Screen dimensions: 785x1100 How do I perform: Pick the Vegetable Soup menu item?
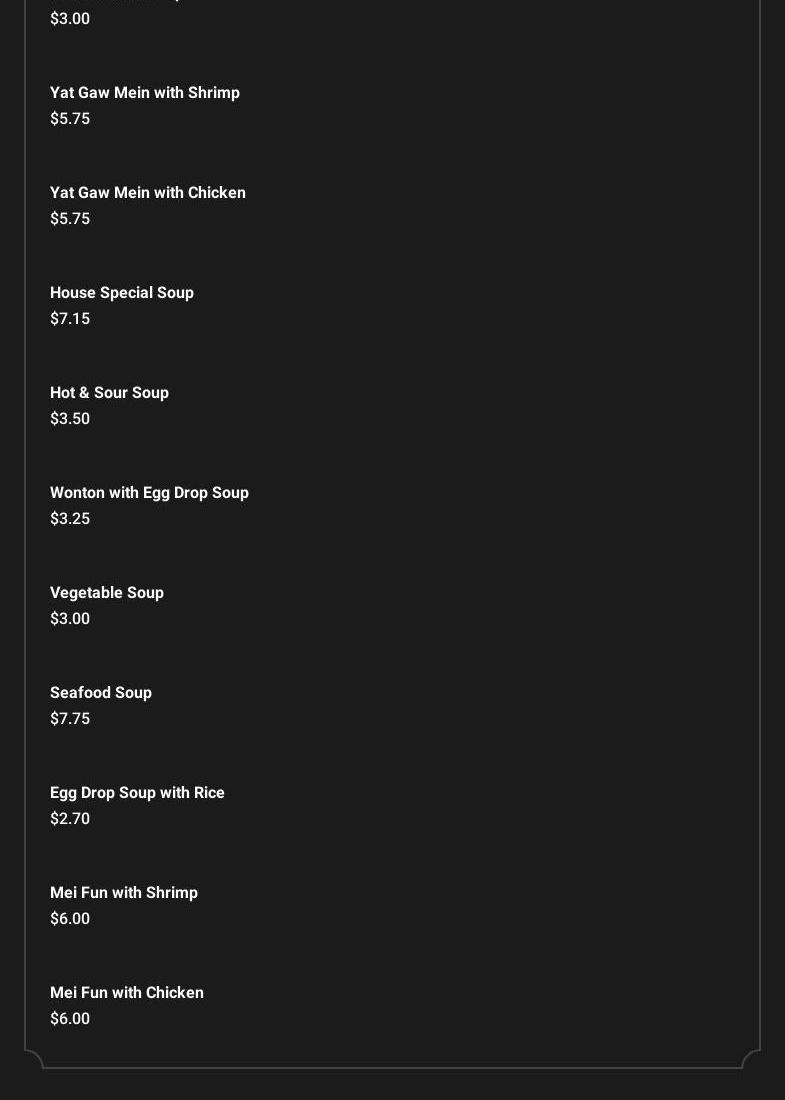pos(107,593)
